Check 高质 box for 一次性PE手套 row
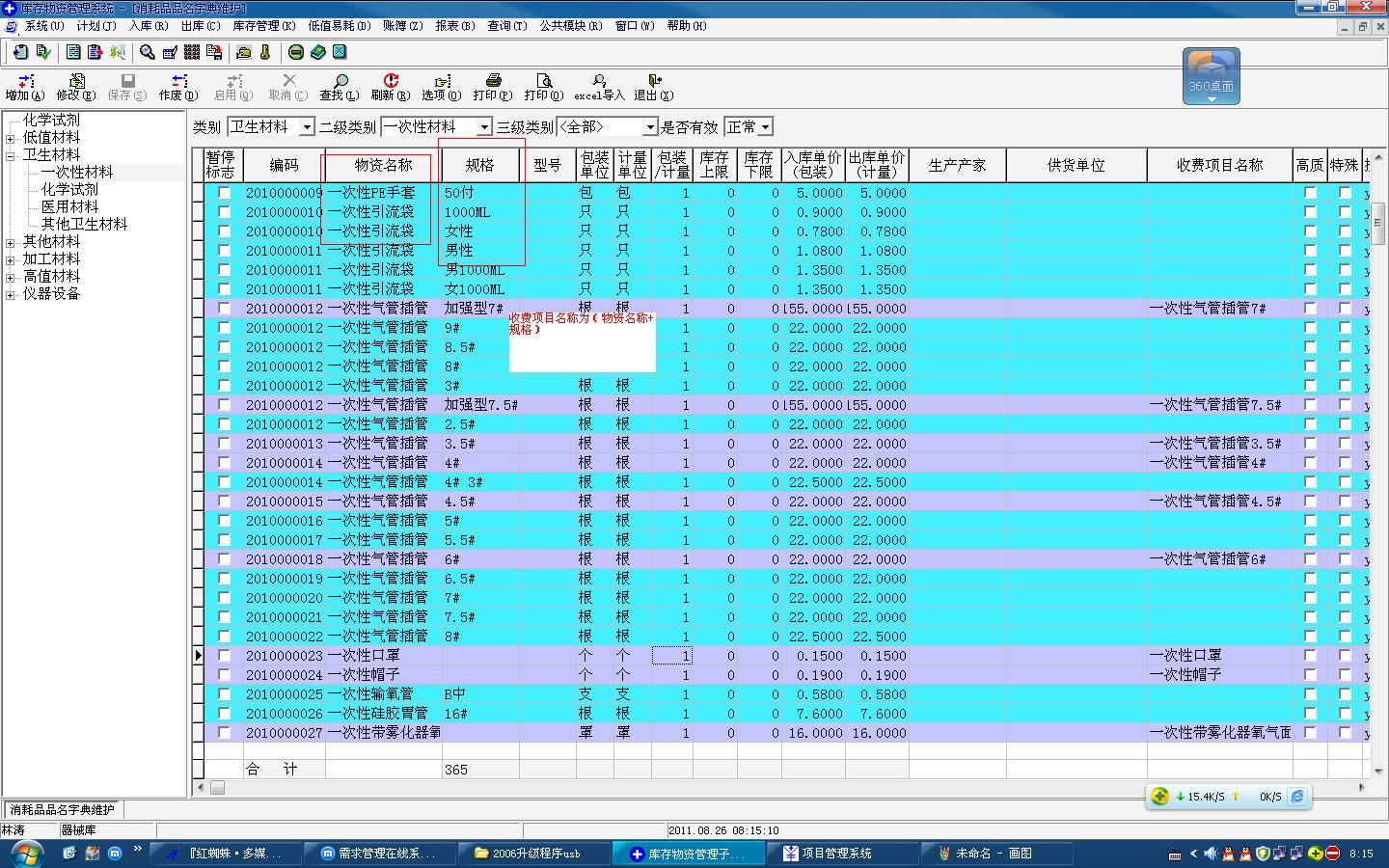Image resolution: width=1389 pixels, height=868 pixels. point(1310,193)
